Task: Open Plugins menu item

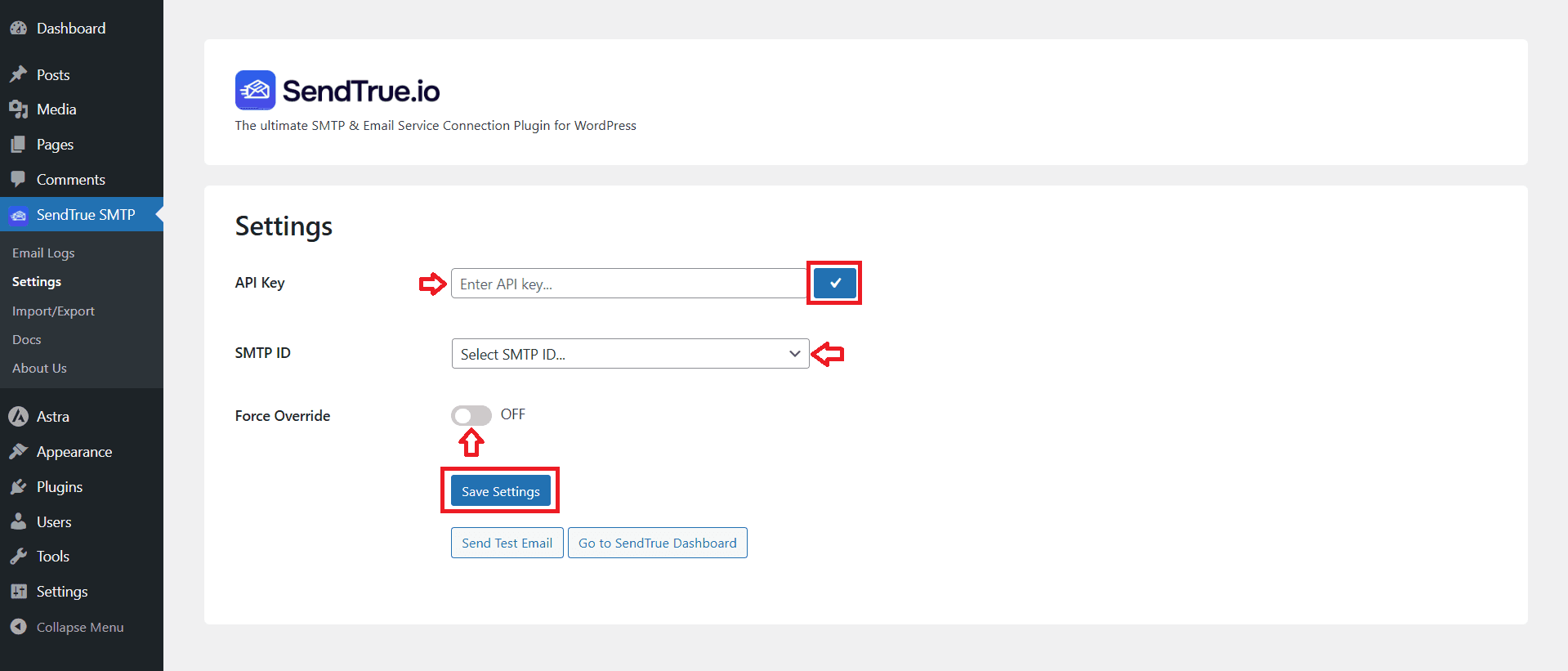Action: (x=82, y=487)
